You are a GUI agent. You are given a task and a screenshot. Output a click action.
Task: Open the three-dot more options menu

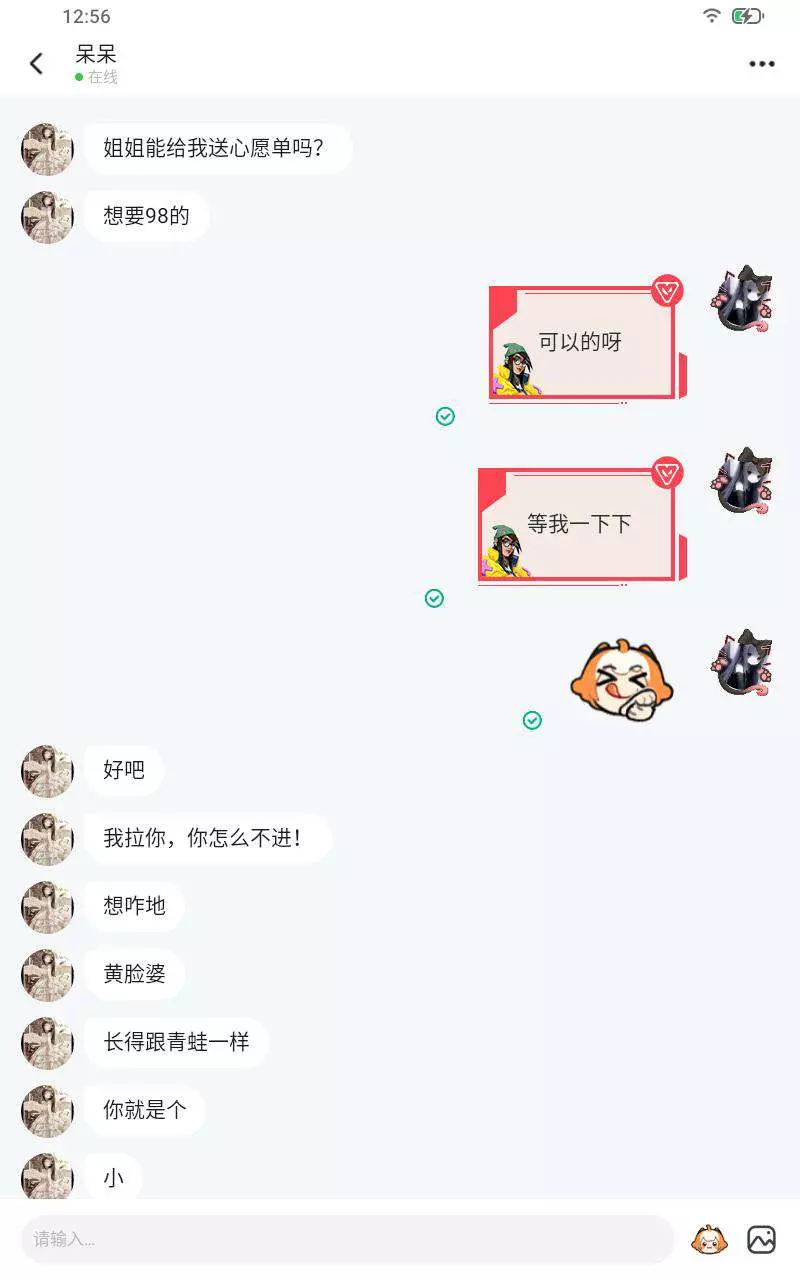[x=762, y=64]
